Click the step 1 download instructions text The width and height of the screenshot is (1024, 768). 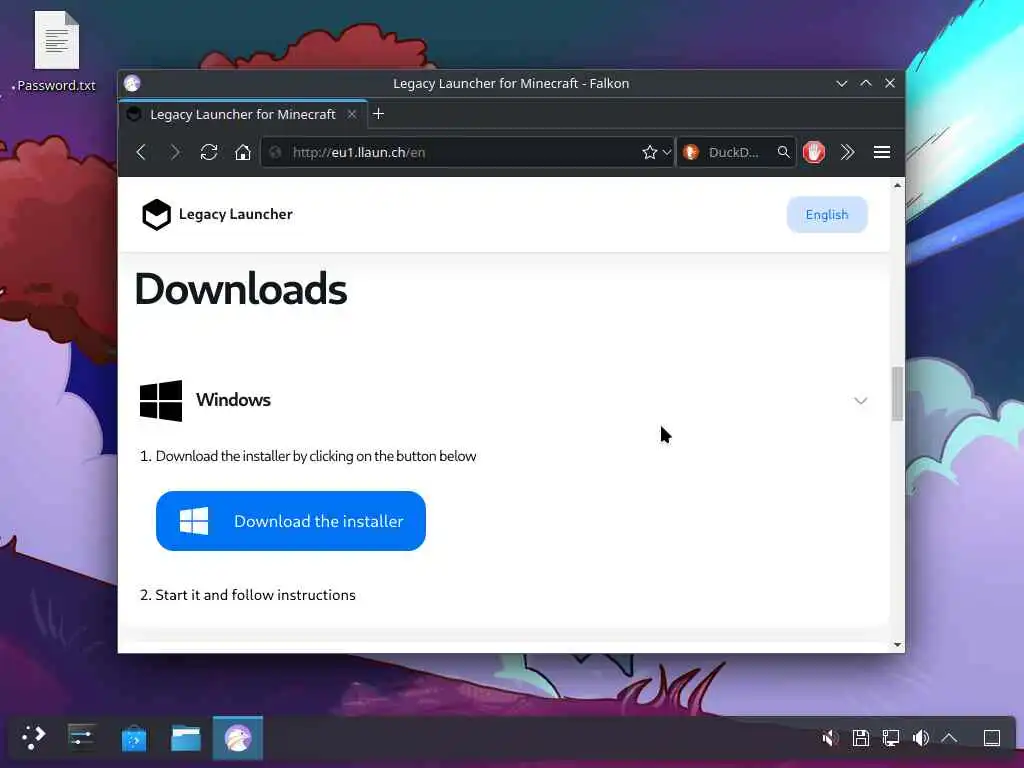316,456
